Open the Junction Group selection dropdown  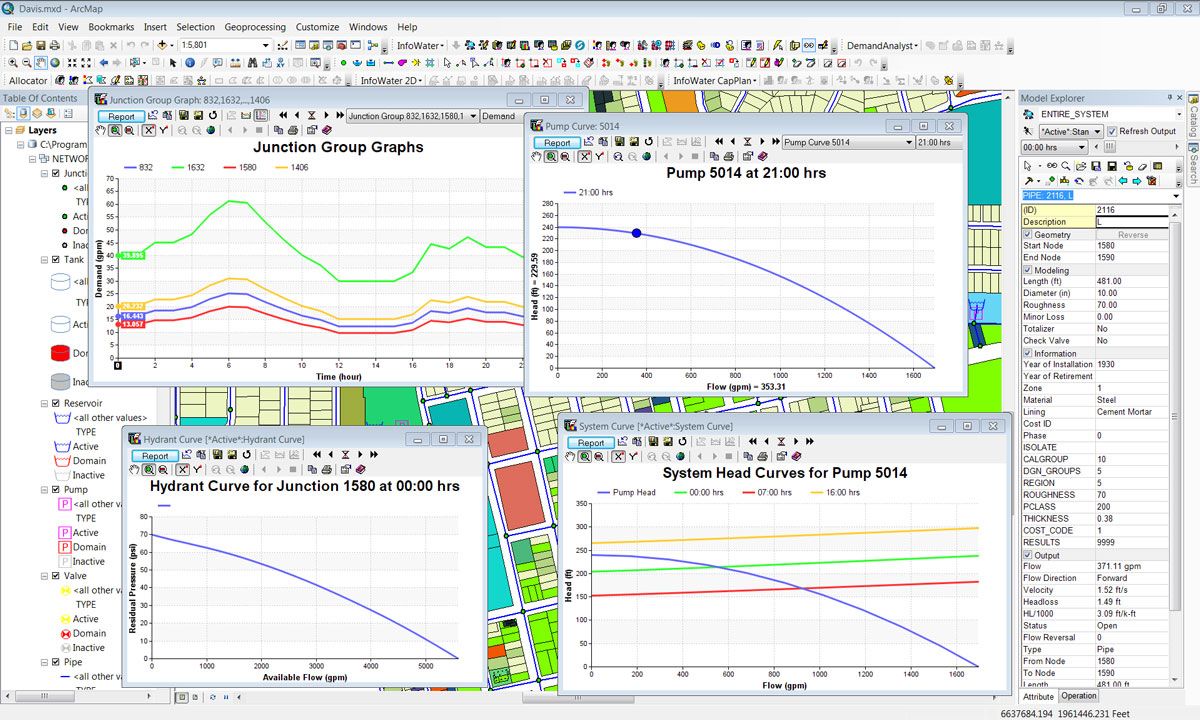click(473, 116)
